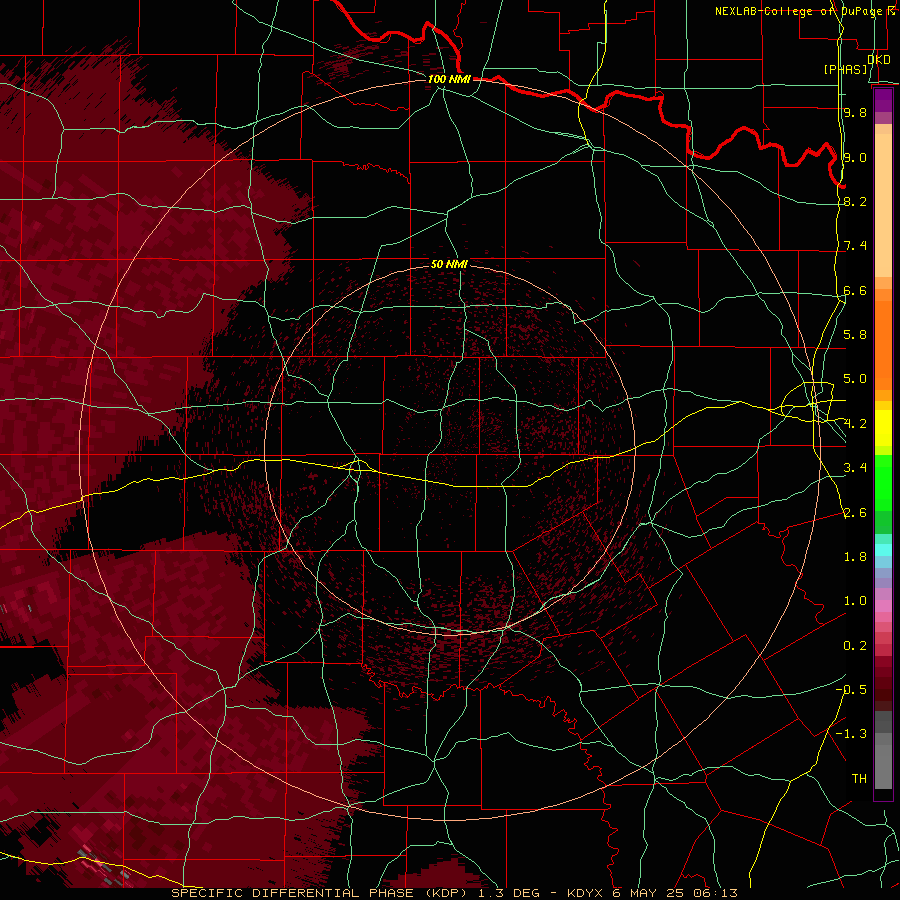Click the 50 NMI range ring label
The image size is (900, 900).
coord(449,264)
